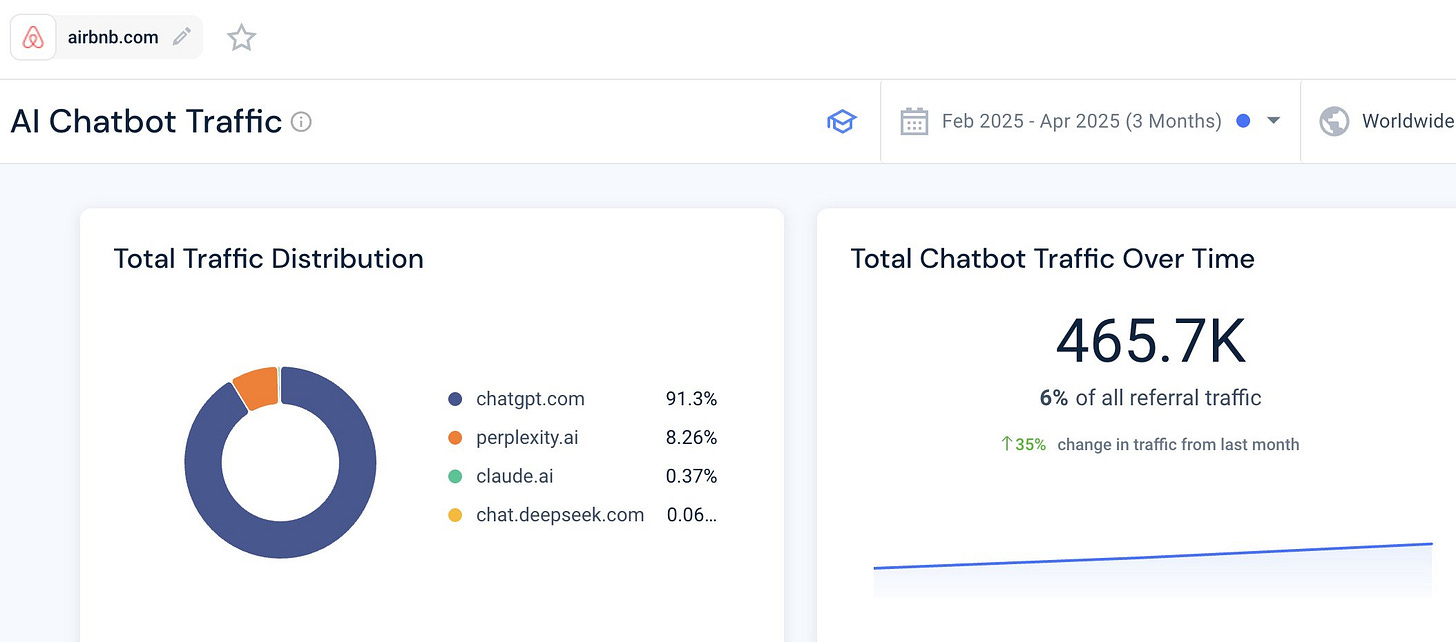Click the 0.37% share value
Viewport: 1456px width, 642px height.
point(692,477)
